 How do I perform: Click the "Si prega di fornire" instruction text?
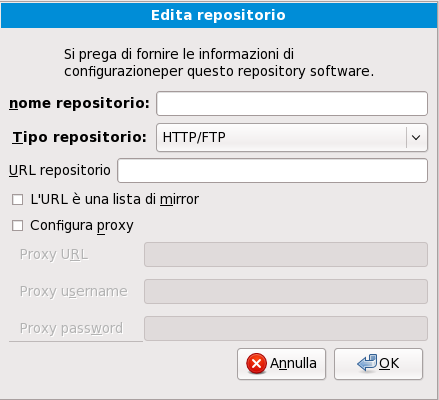pos(219,63)
